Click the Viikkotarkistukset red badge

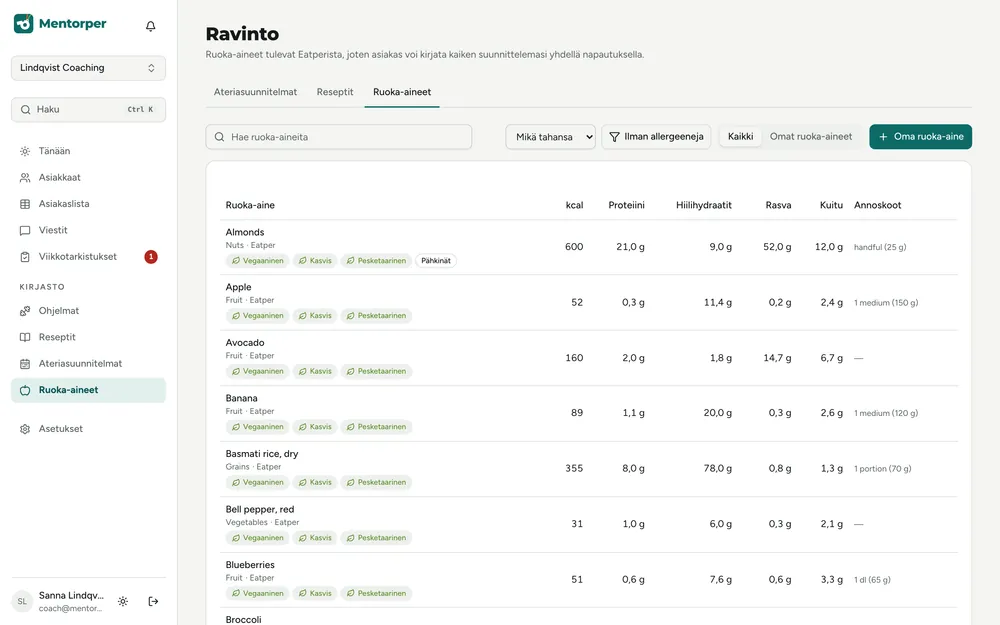[x=151, y=257]
